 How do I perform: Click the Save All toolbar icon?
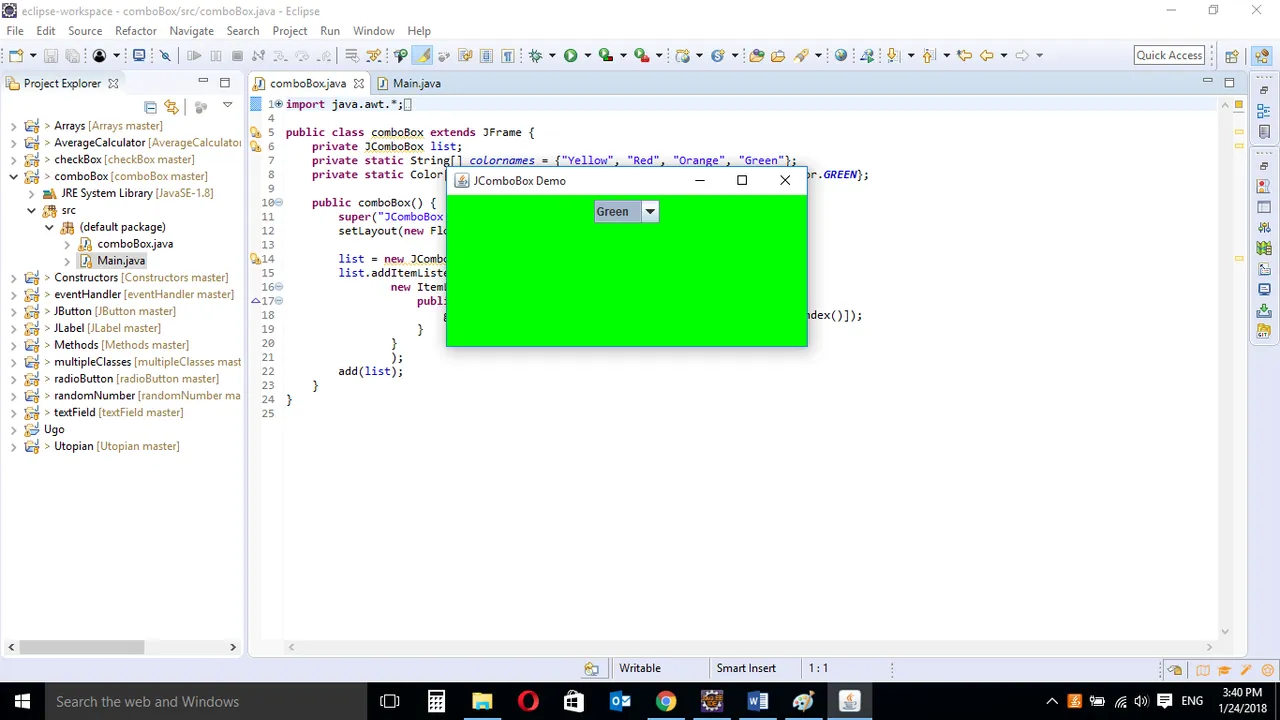click(x=72, y=56)
